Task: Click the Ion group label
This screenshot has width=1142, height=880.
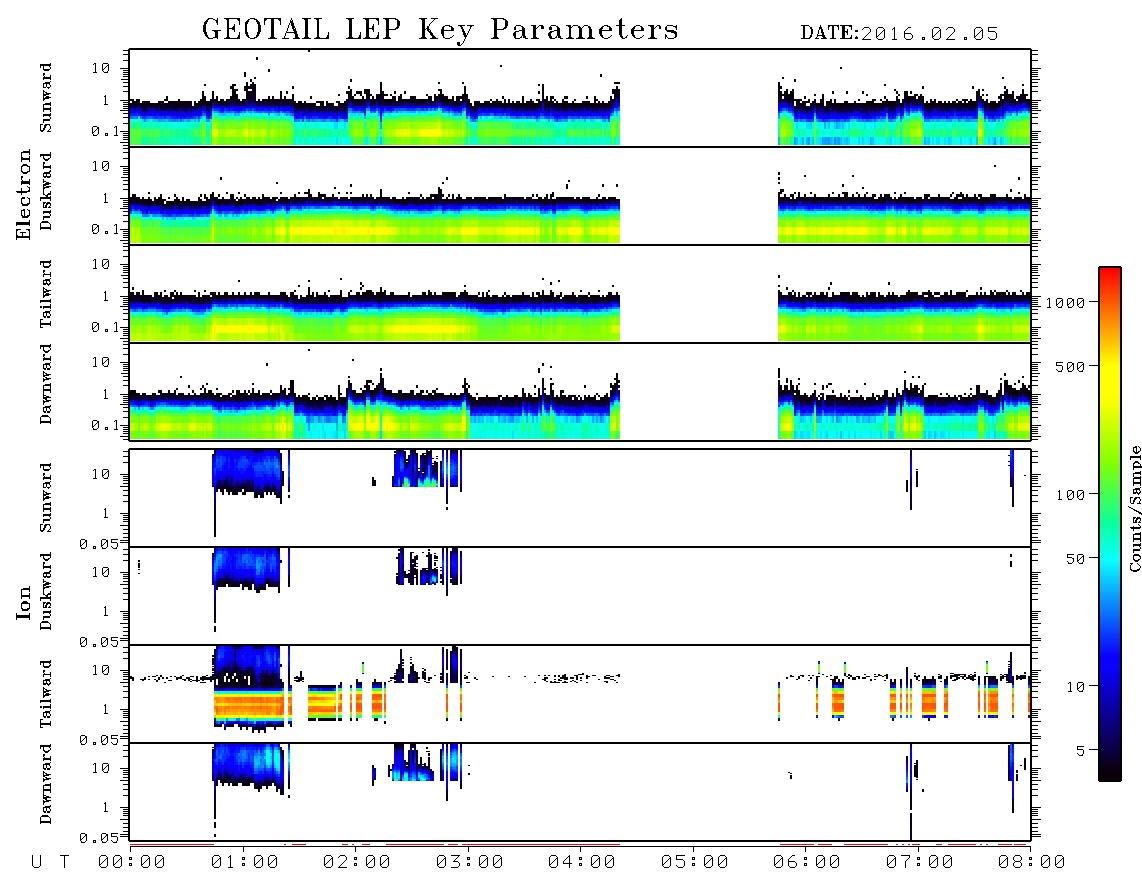Action: [23, 602]
